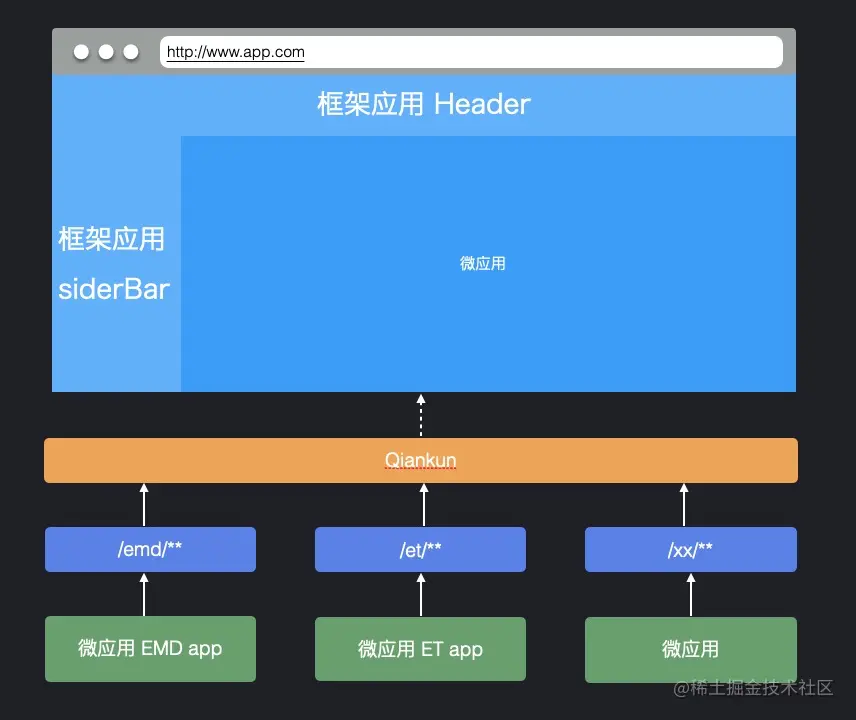Click the central 微应用 content area
This screenshot has height=720, width=856.
pyautogui.click(x=488, y=264)
